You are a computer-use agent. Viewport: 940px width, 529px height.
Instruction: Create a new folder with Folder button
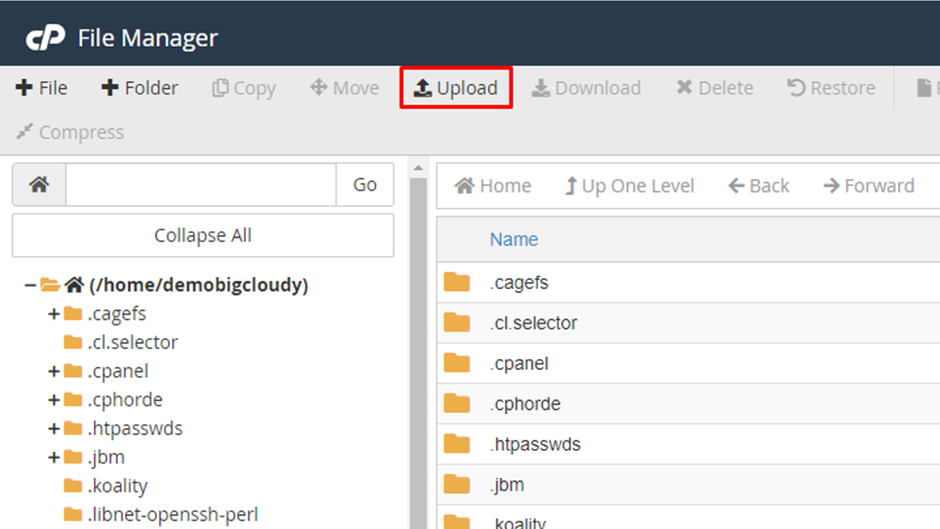139,88
